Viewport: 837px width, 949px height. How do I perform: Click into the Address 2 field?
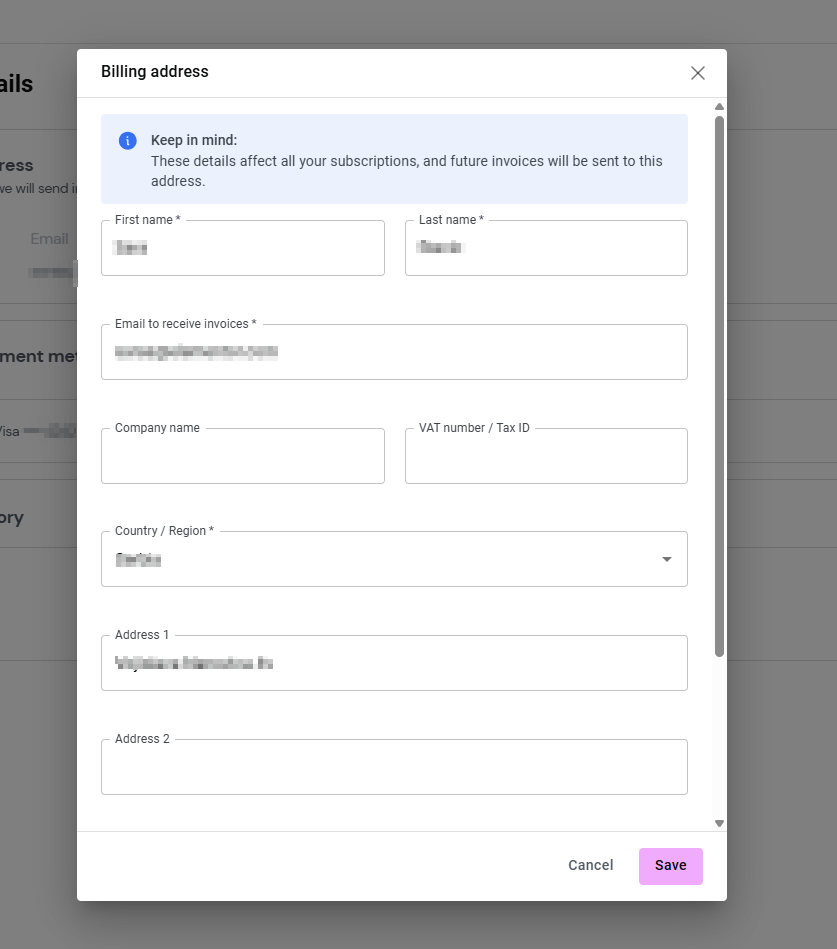394,766
